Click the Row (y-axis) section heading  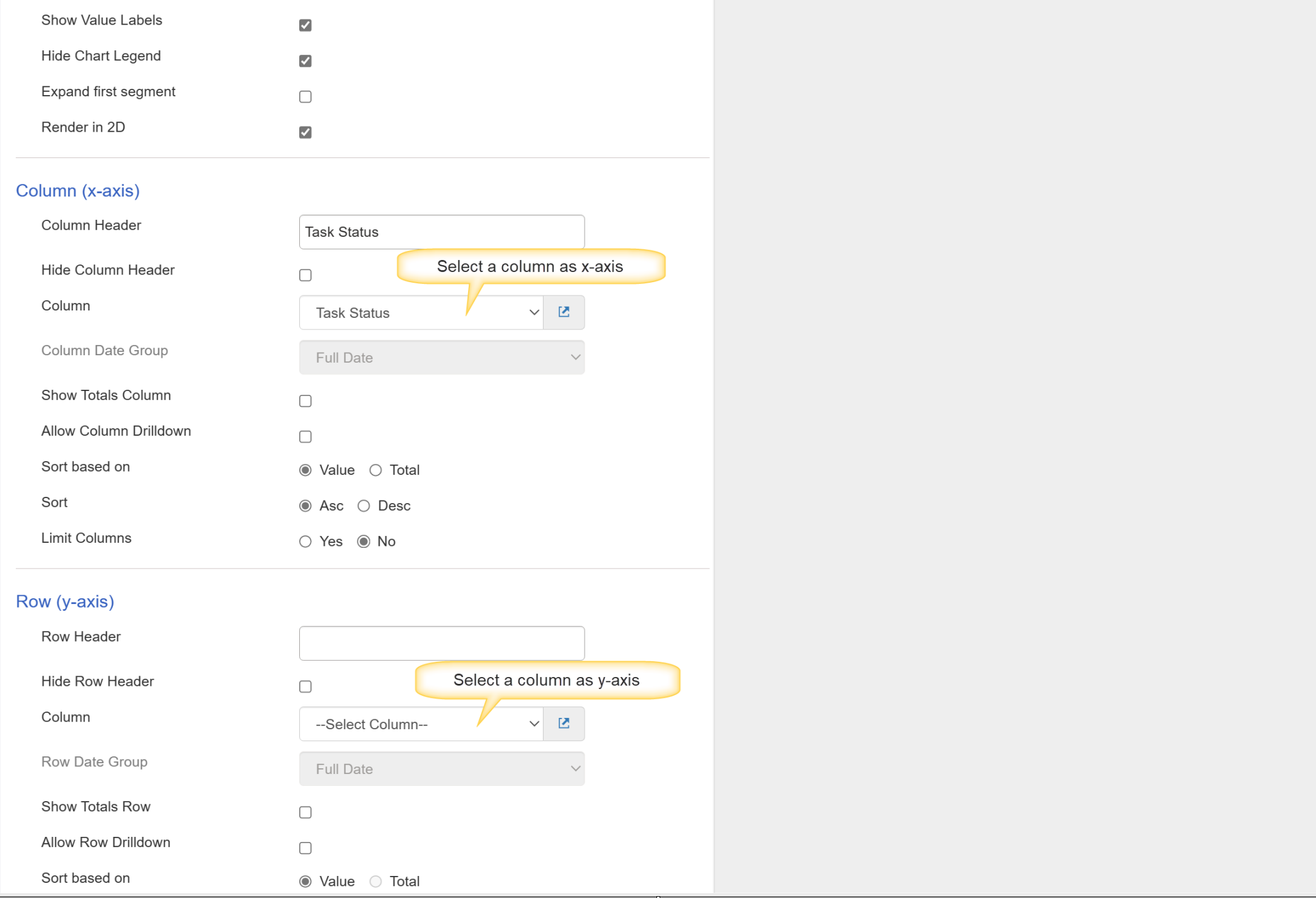pos(65,601)
